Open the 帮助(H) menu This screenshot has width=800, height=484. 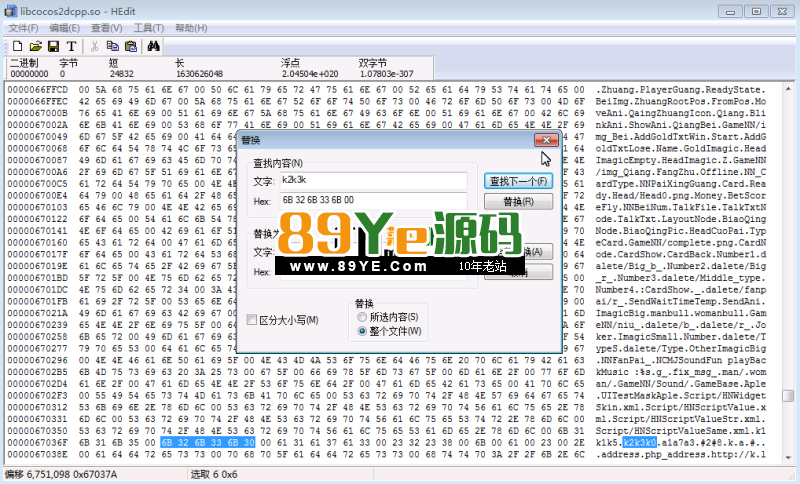pyautogui.click(x=192, y=27)
